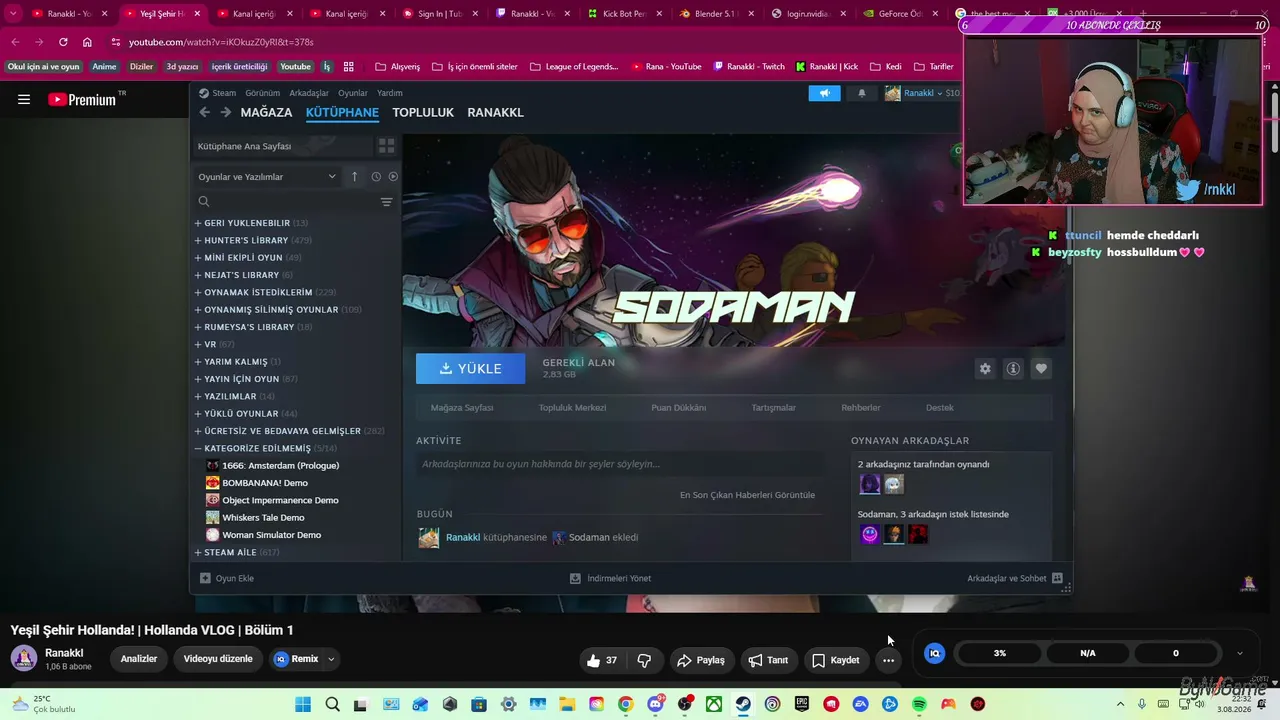
Task: Open Steam from the Windows taskbar
Action: click(x=743, y=704)
